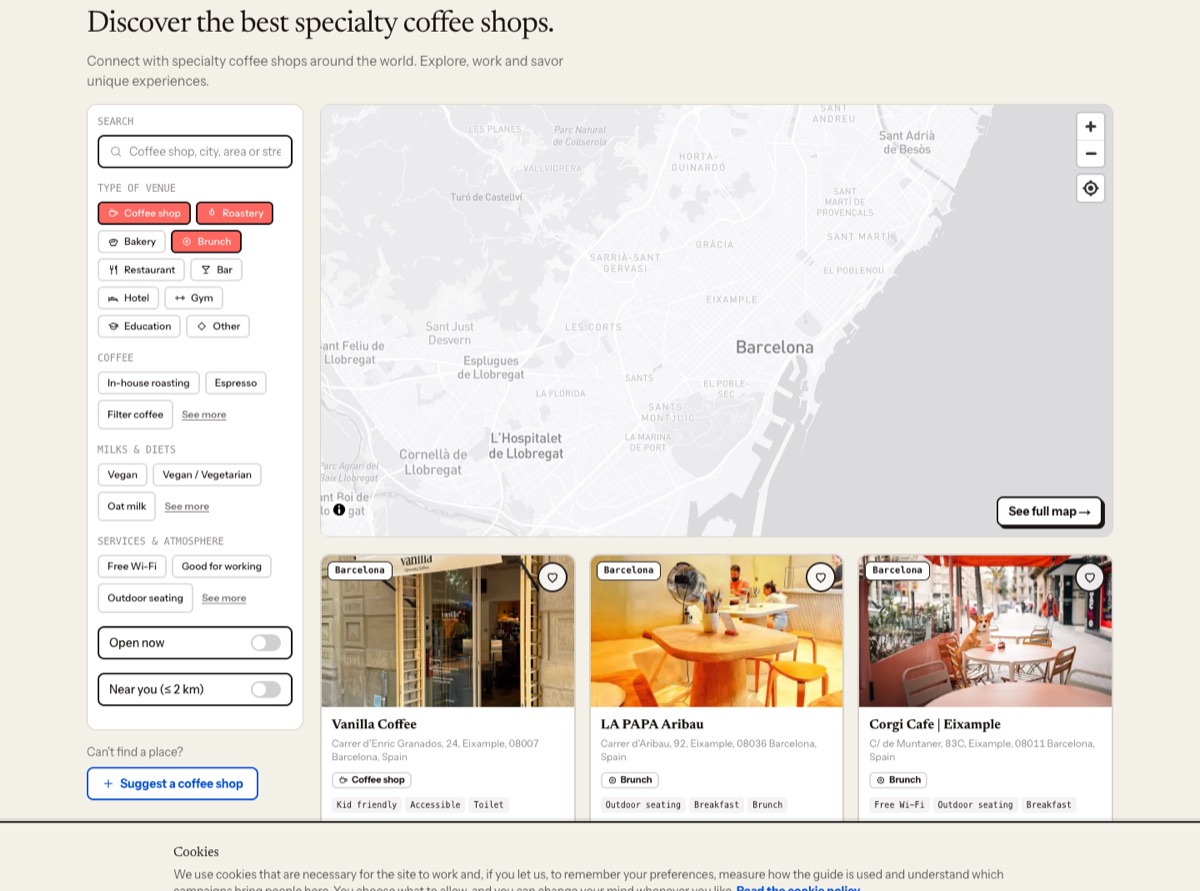Zoom out on the map
Viewport: 1200px width, 891px height.
click(x=1090, y=154)
